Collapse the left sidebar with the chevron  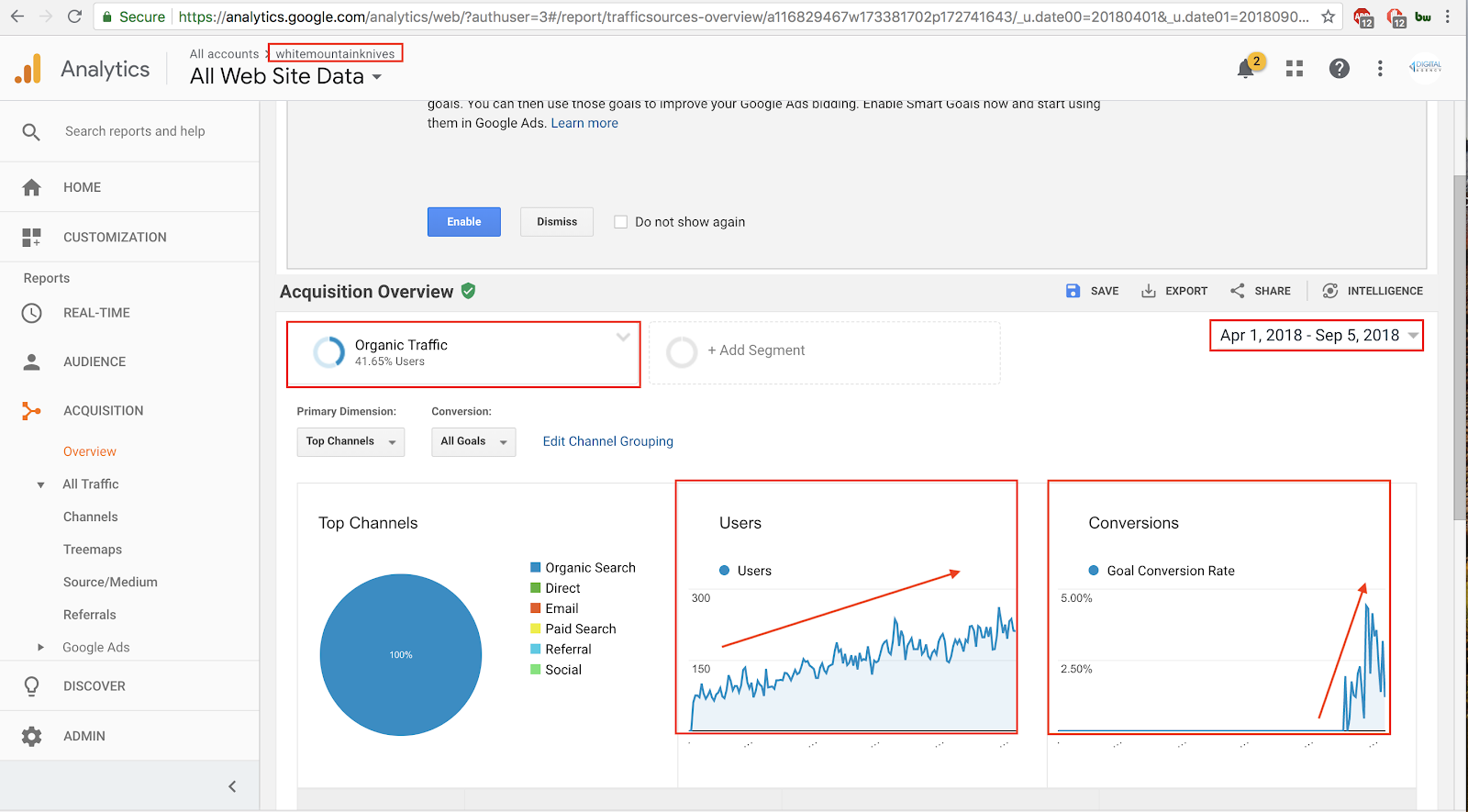[x=232, y=786]
